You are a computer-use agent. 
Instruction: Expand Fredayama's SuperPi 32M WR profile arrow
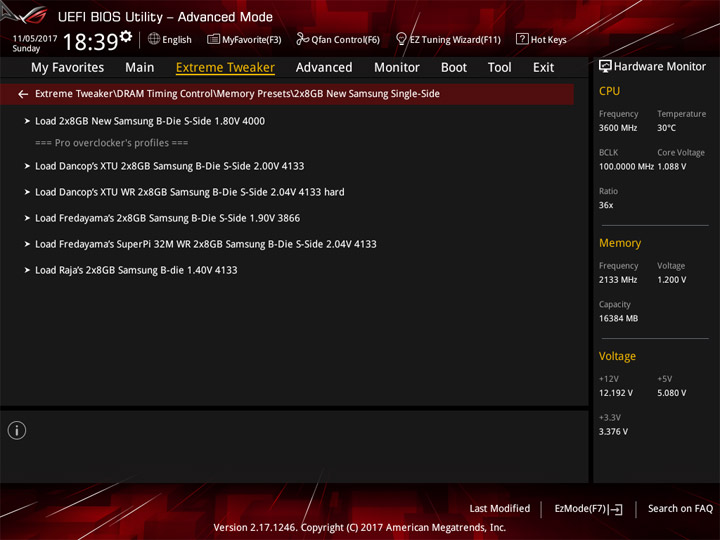[27, 244]
